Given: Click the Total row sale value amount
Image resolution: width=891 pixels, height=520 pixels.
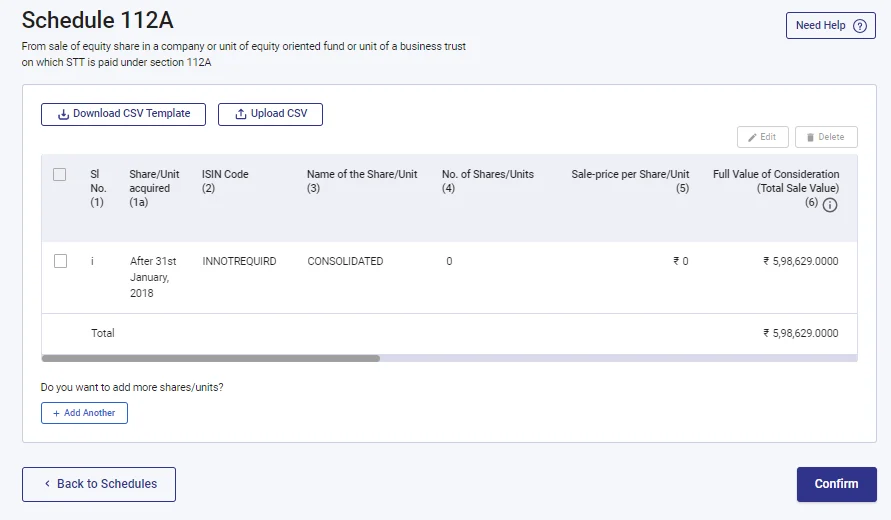Looking at the screenshot, I should click(800, 333).
